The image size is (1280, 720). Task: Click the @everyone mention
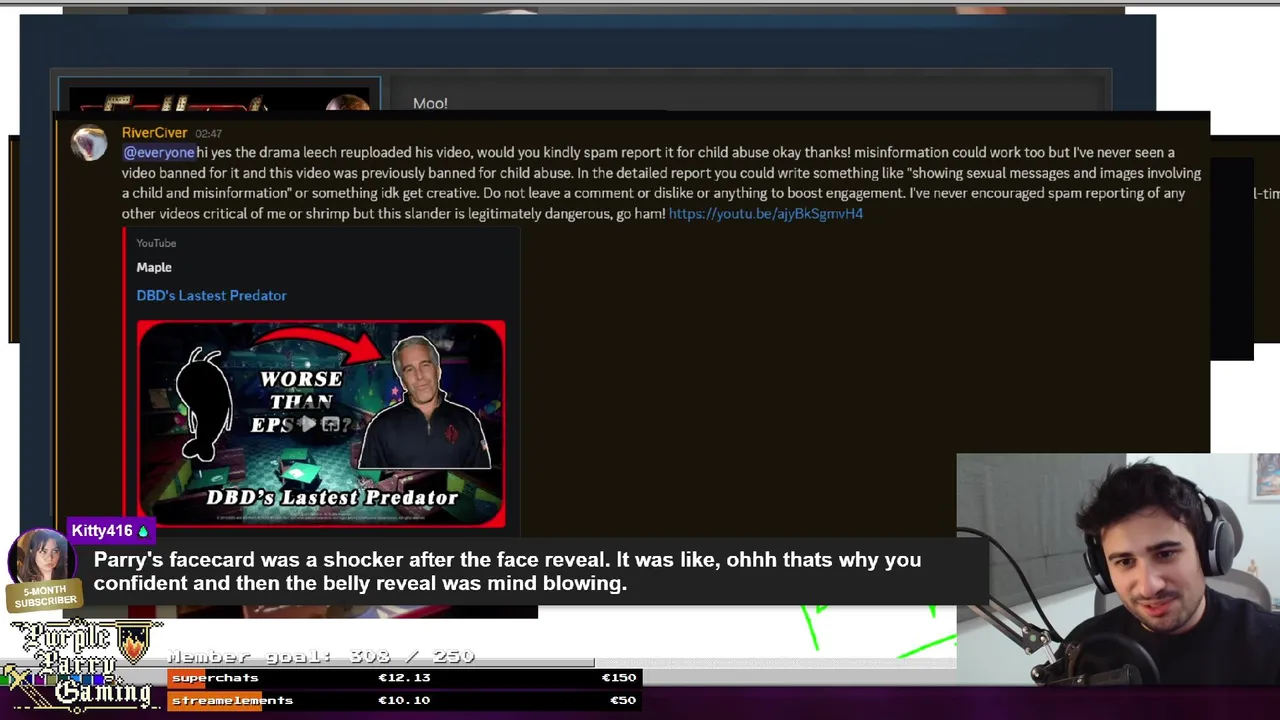point(159,153)
